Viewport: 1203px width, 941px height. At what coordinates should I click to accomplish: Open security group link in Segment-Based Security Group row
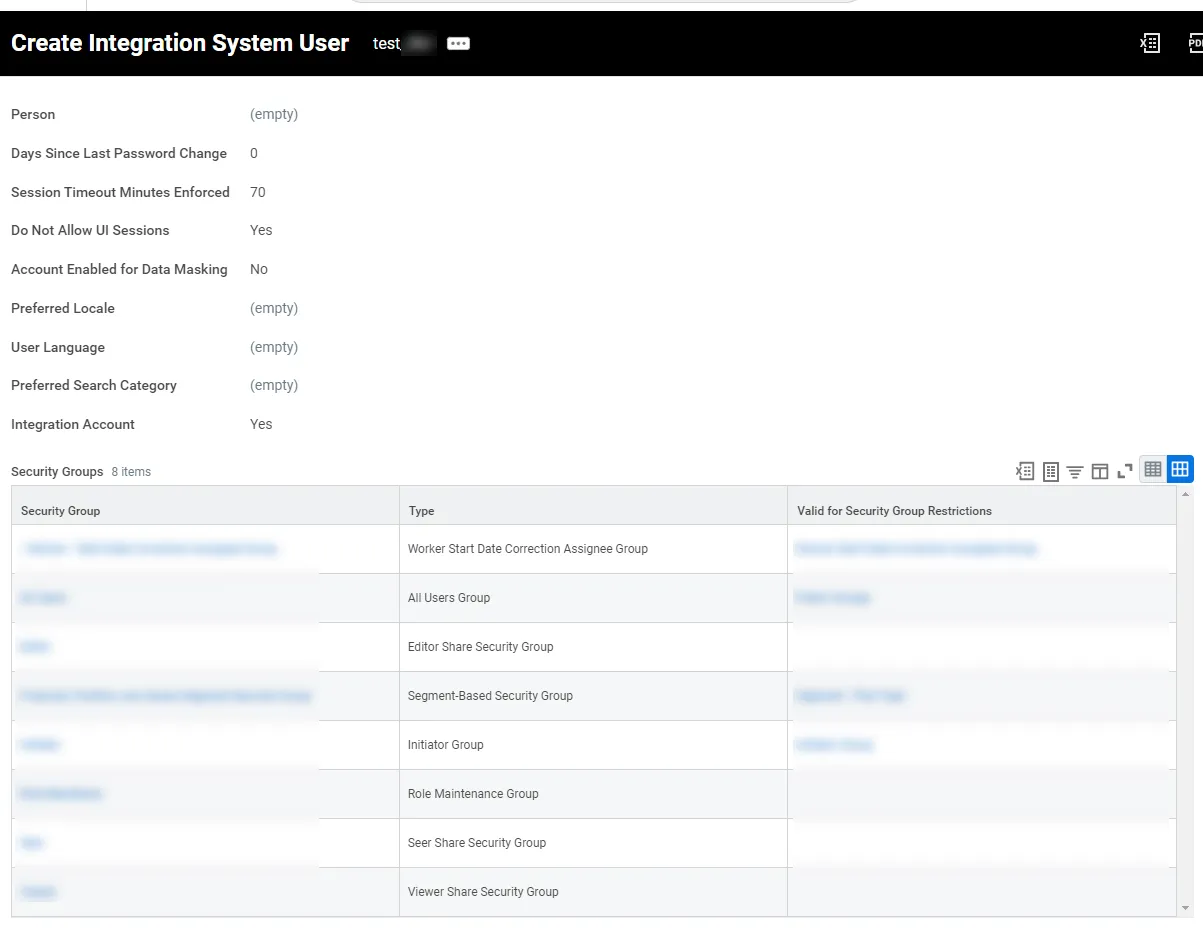pyautogui.click(x=165, y=696)
